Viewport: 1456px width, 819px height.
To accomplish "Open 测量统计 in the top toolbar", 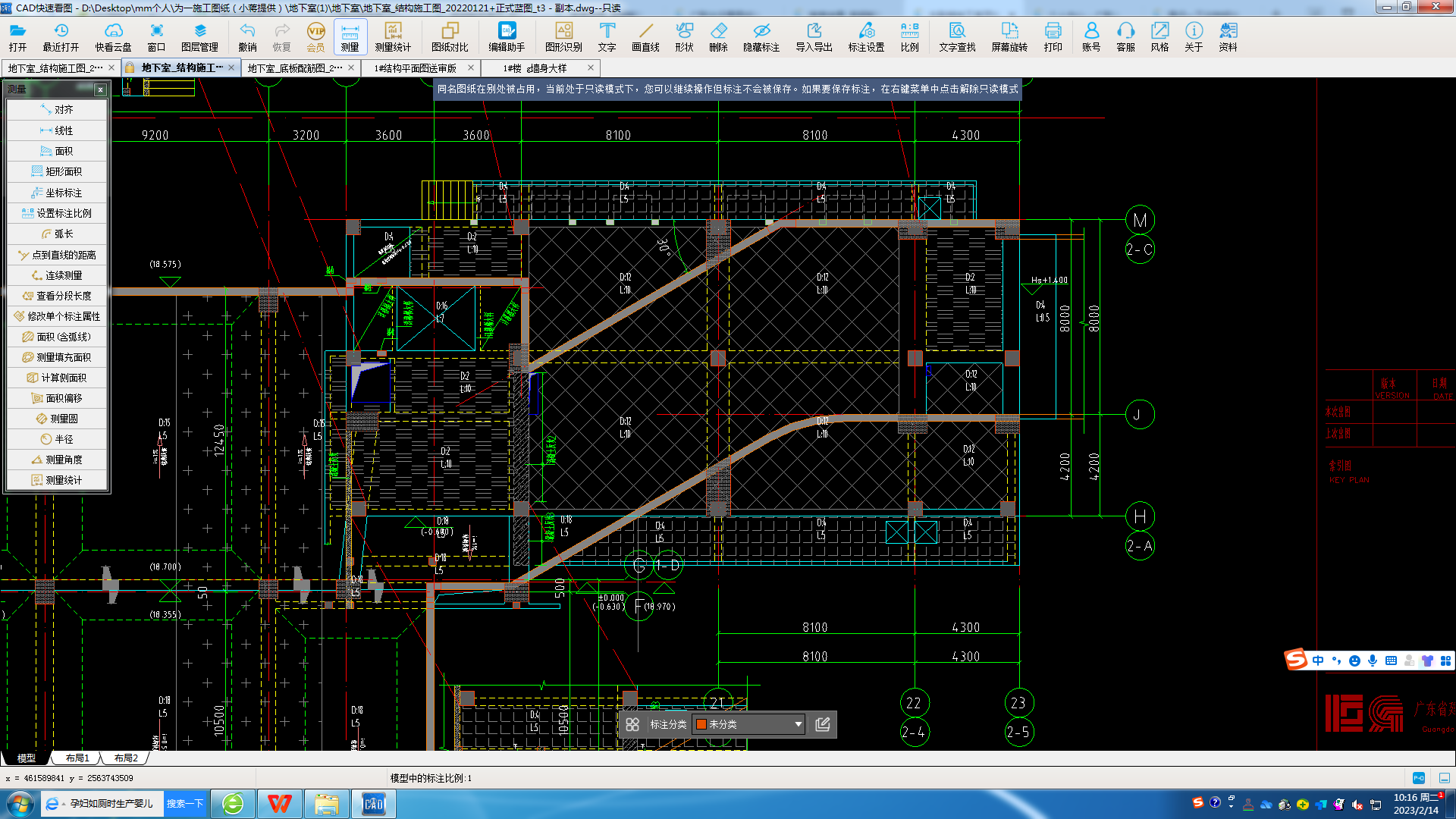I will pyautogui.click(x=393, y=36).
